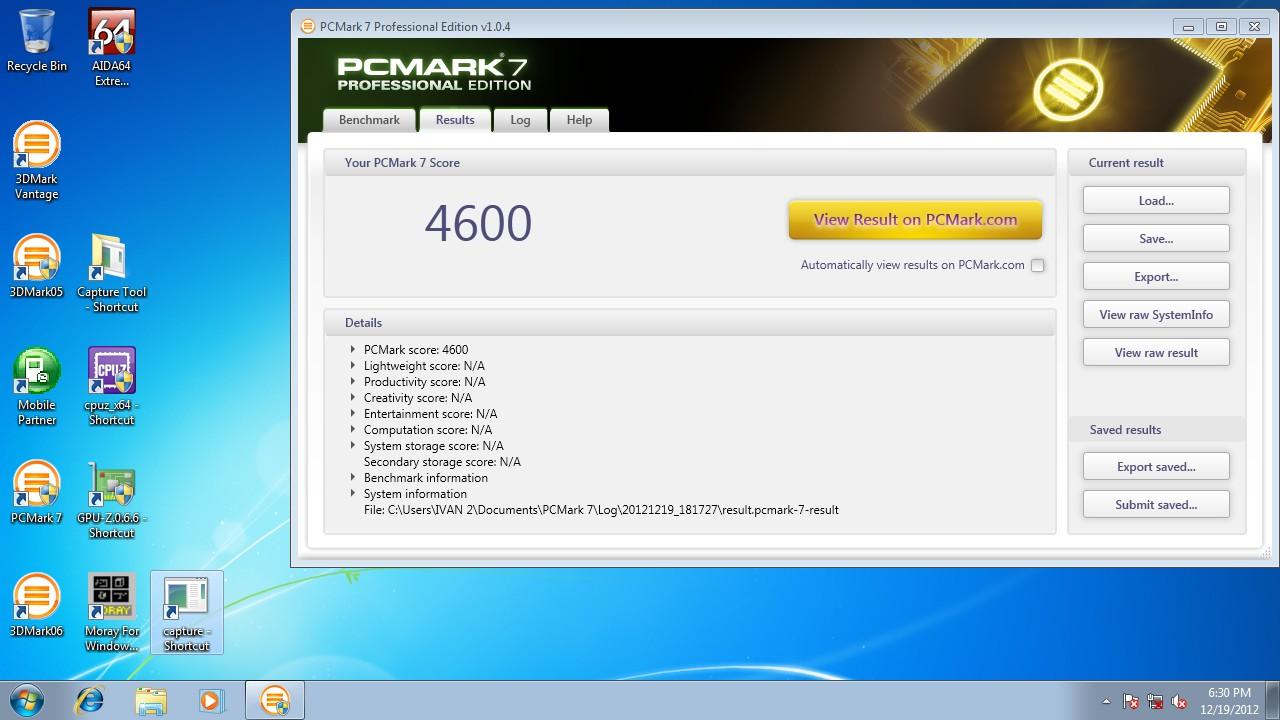This screenshot has width=1280, height=720.
Task: Click the Load... button
Action: (1156, 201)
